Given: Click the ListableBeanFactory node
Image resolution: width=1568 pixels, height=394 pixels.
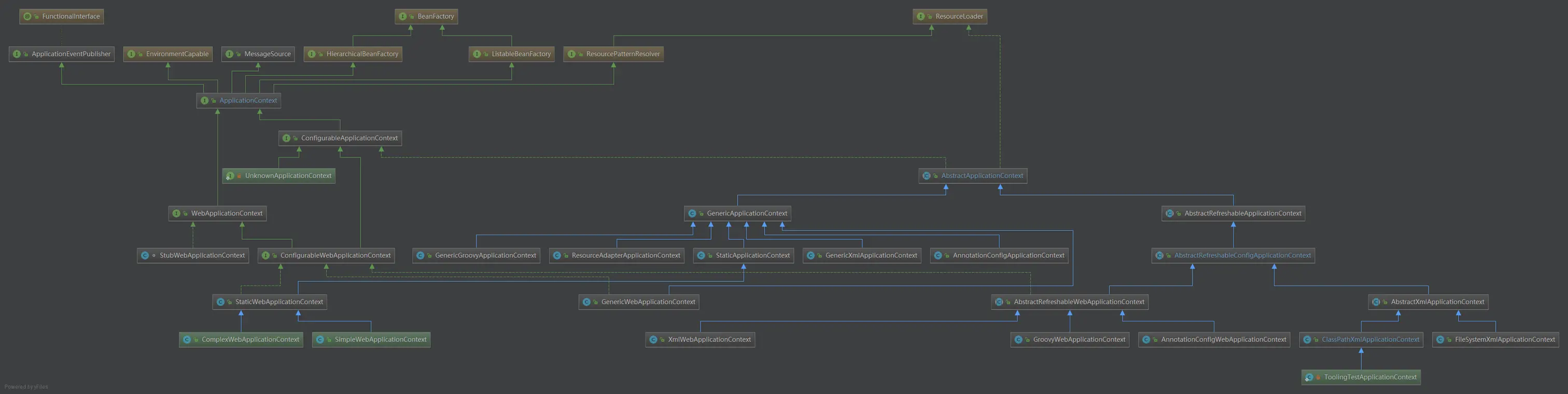Looking at the screenshot, I should click(x=512, y=54).
